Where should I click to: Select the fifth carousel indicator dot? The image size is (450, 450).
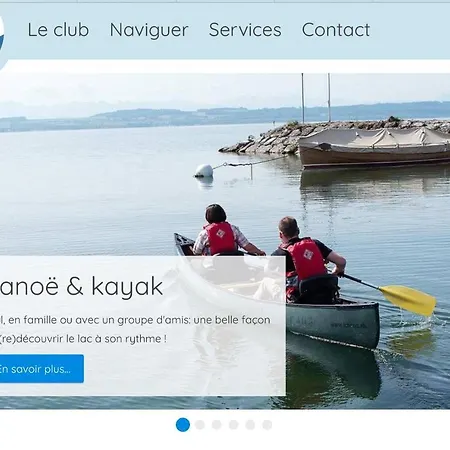coord(250,425)
